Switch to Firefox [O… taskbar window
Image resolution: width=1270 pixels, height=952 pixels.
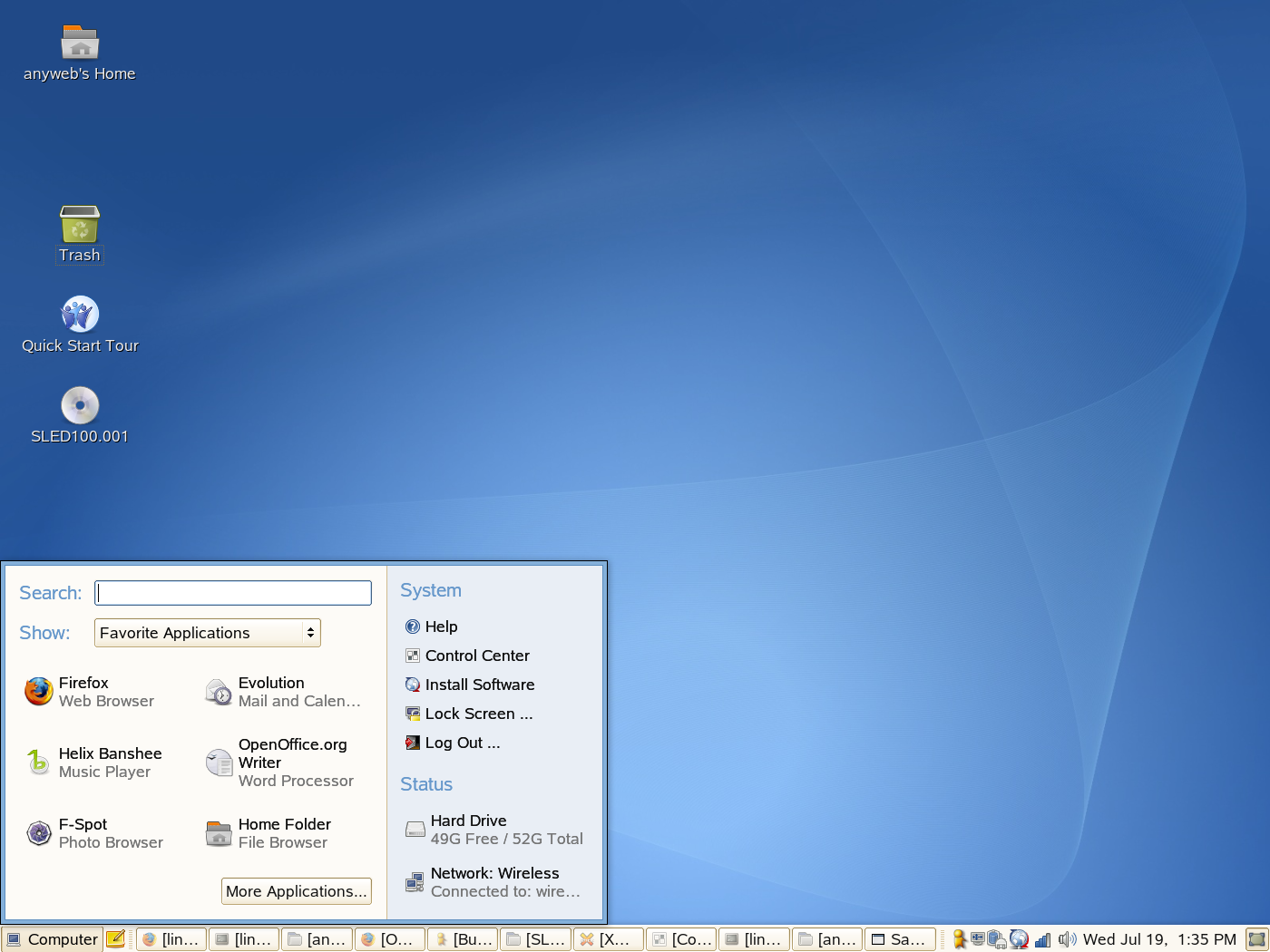tap(390, 939)
